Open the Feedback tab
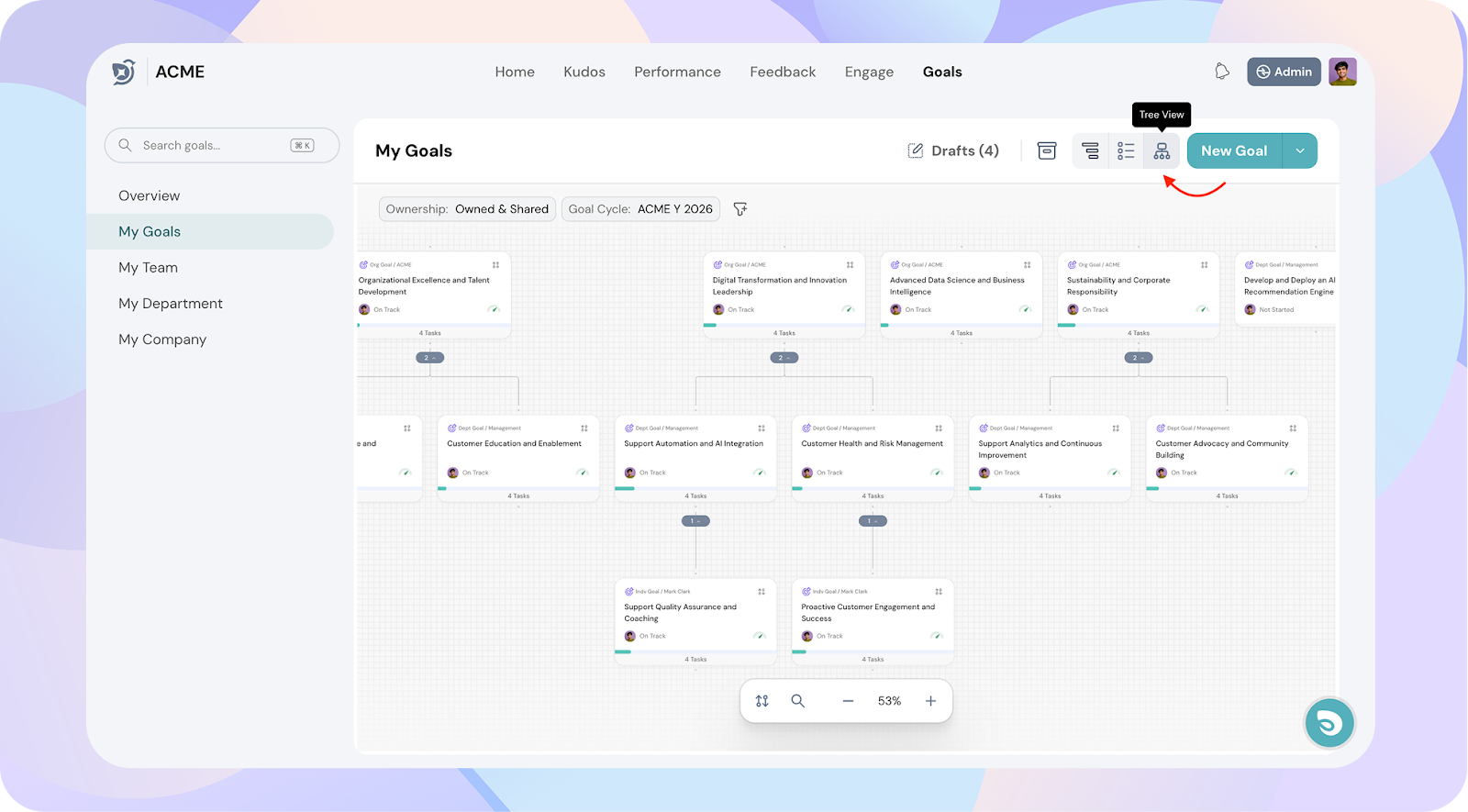1468x812 pixels. click(x=783, y=72)
